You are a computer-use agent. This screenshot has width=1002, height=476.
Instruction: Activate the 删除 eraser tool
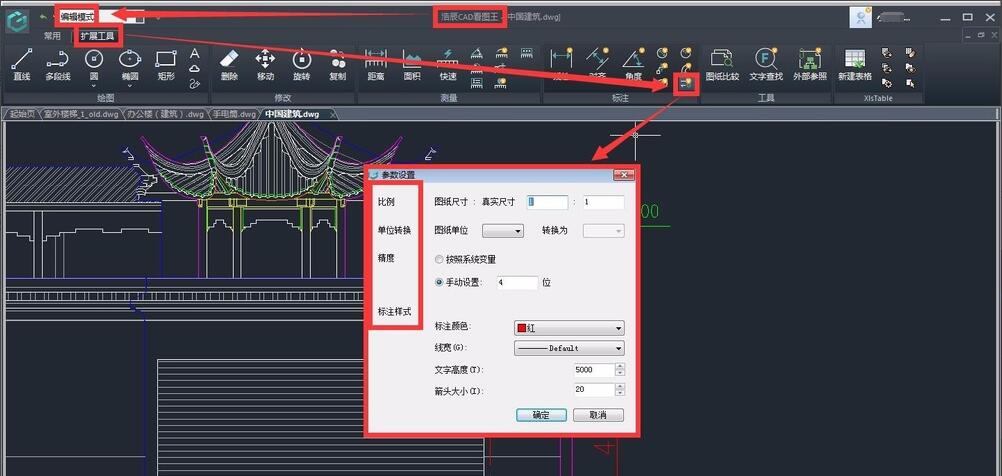click(x=229, y=65)
